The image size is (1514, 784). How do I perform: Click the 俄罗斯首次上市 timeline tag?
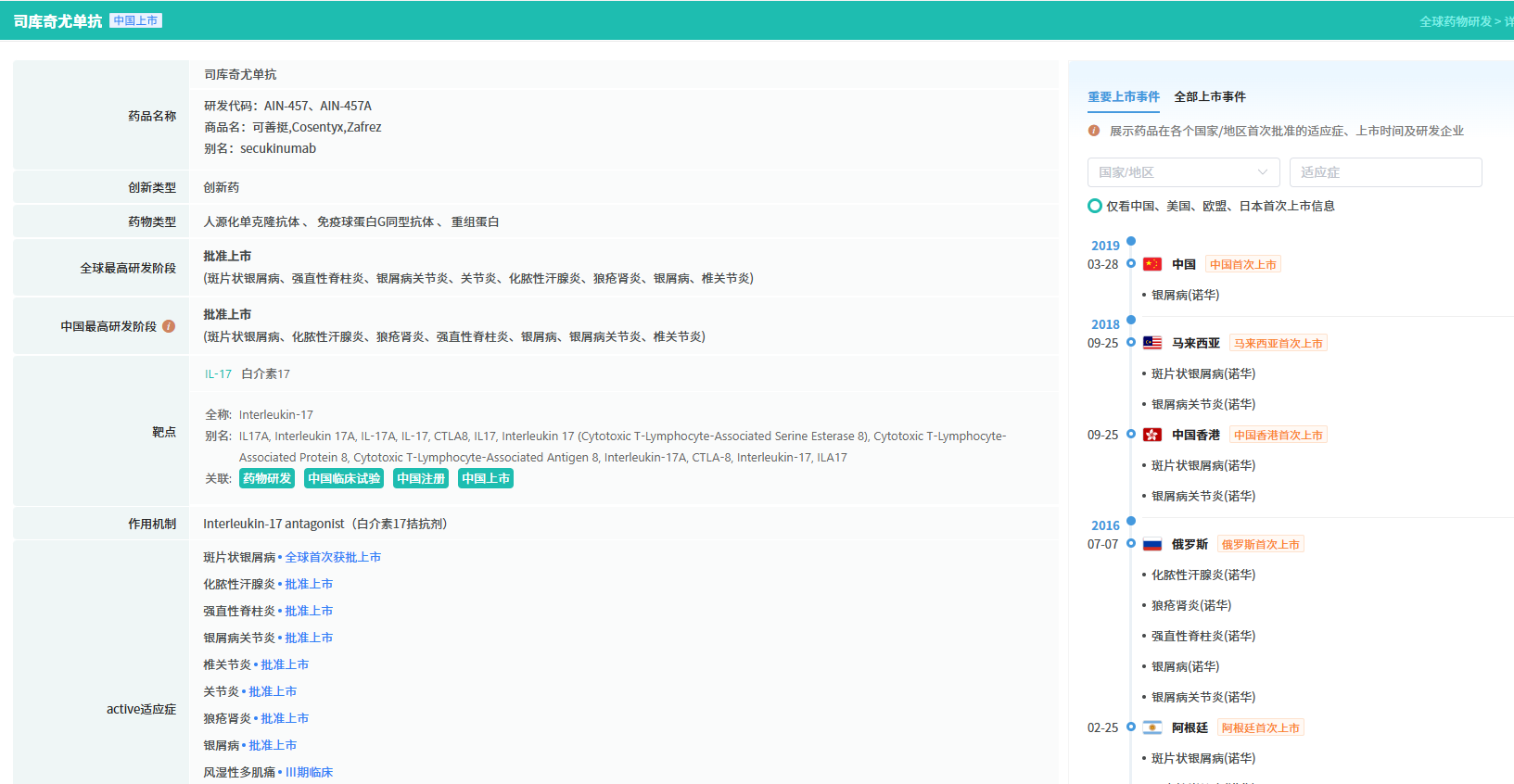(1261, 544)
